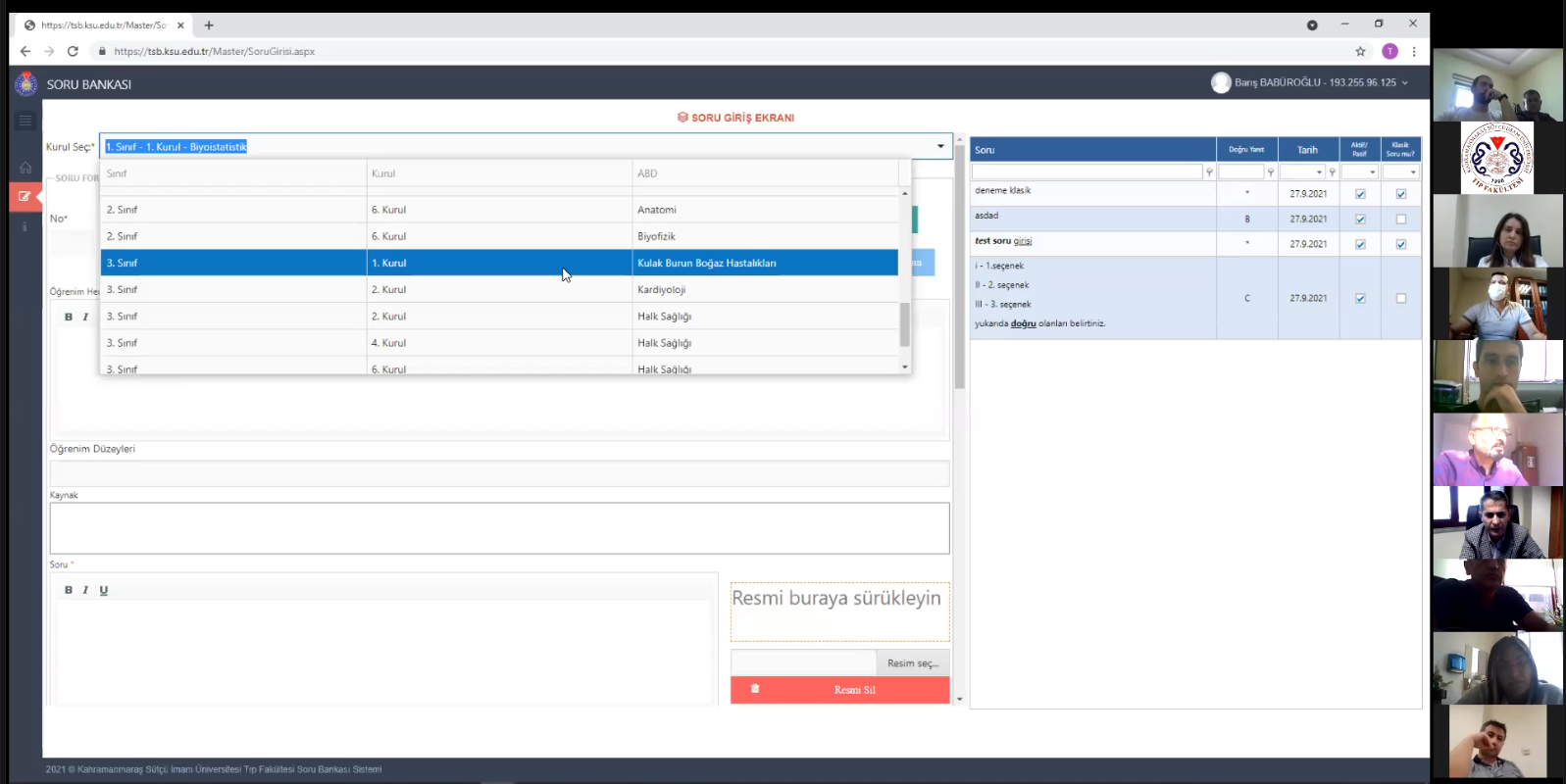The image size is (1566, 784).
Task: Toggle bold in the Soru editor toolbar
Action: (68, 590)
